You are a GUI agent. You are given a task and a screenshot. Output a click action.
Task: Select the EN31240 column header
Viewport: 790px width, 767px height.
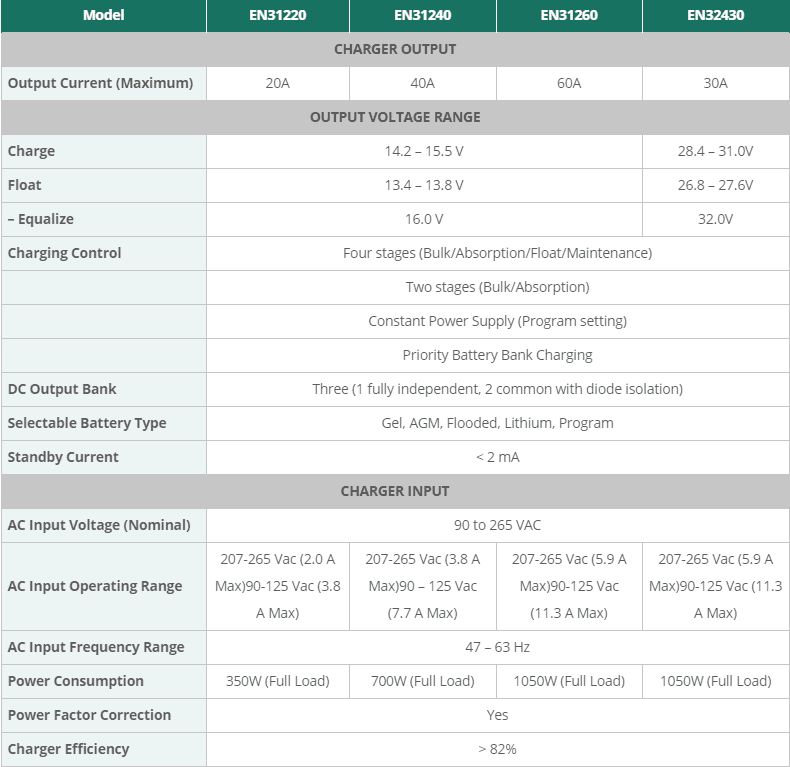coord(423,15)
